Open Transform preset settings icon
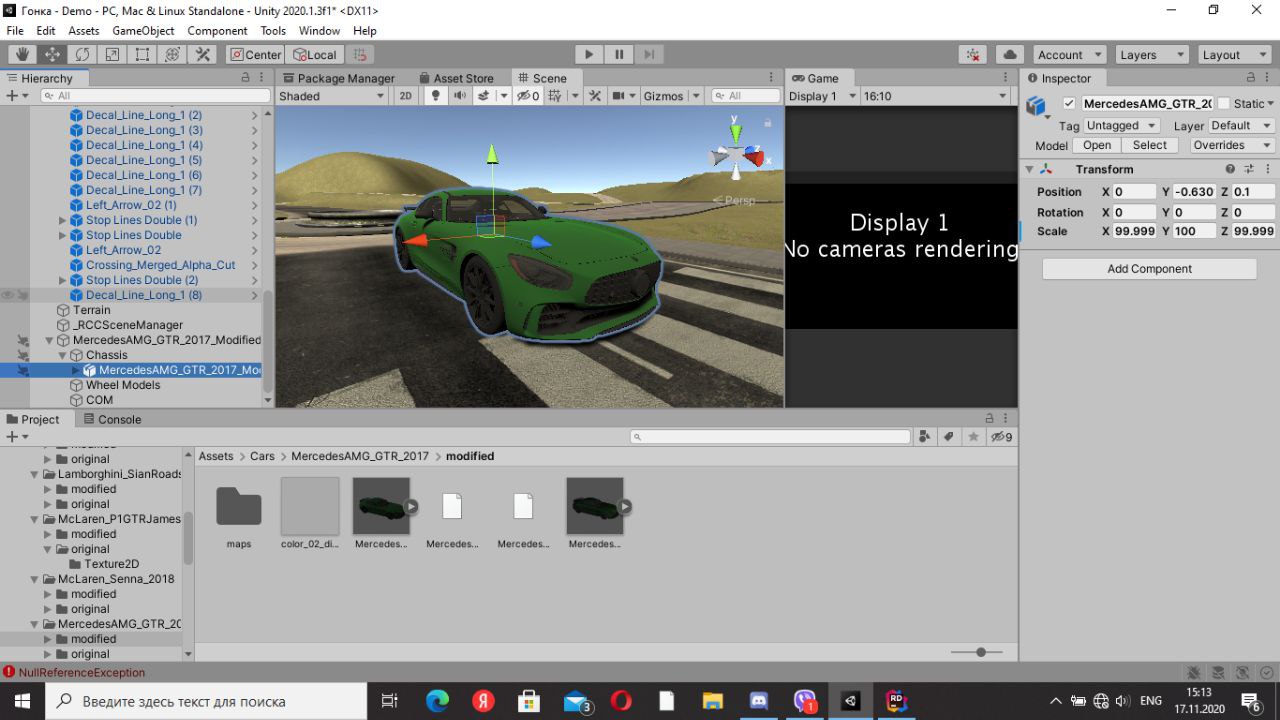 [1249, 169]
